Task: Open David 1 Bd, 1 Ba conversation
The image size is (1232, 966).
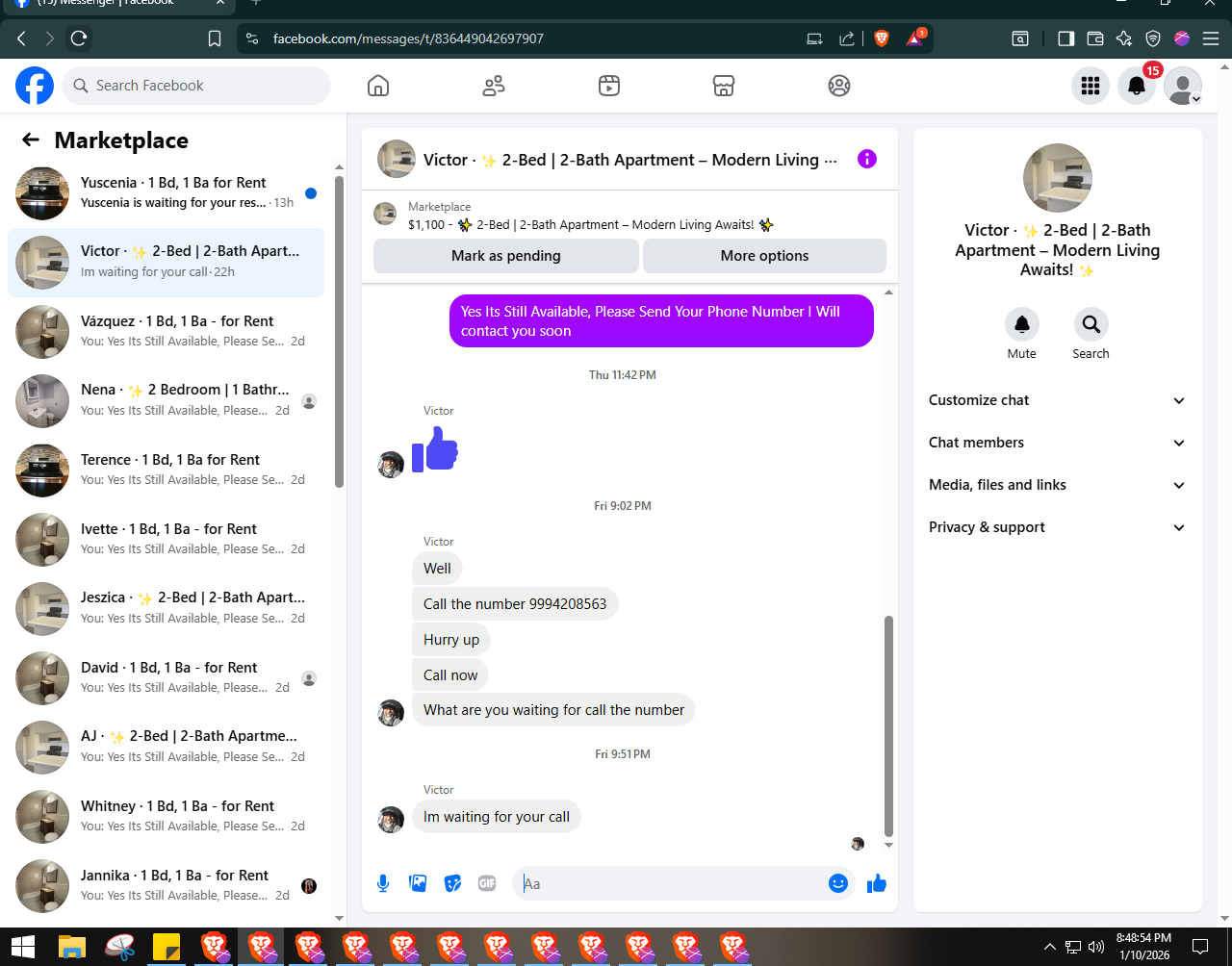Action: pyautogui.click(x=166, y=677)
